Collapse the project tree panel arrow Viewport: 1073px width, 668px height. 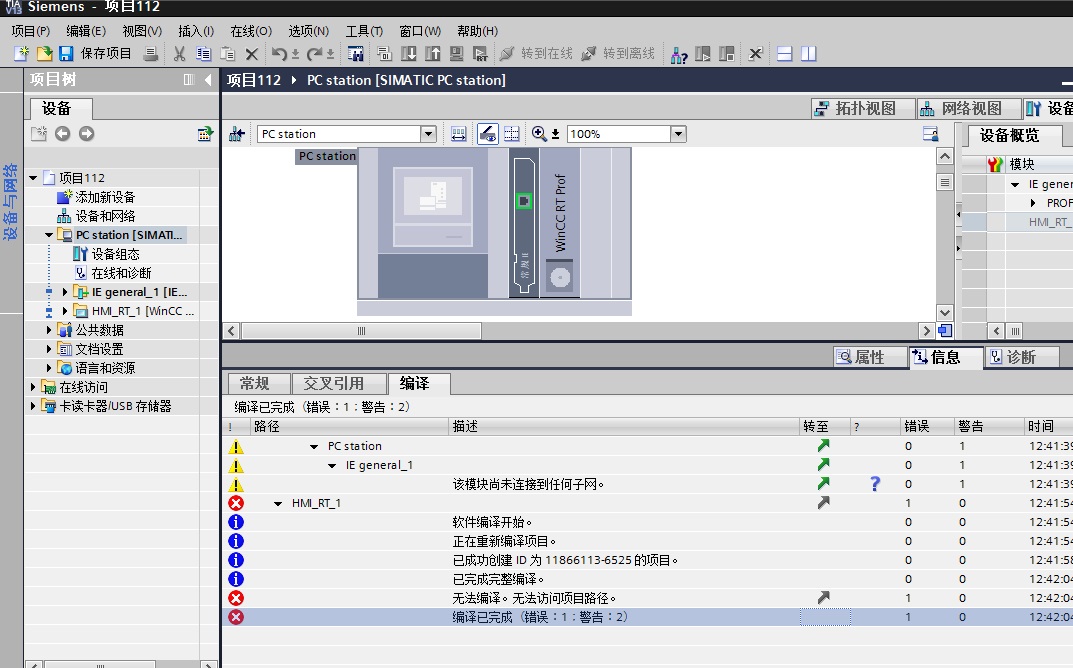(x=208, y=79)
